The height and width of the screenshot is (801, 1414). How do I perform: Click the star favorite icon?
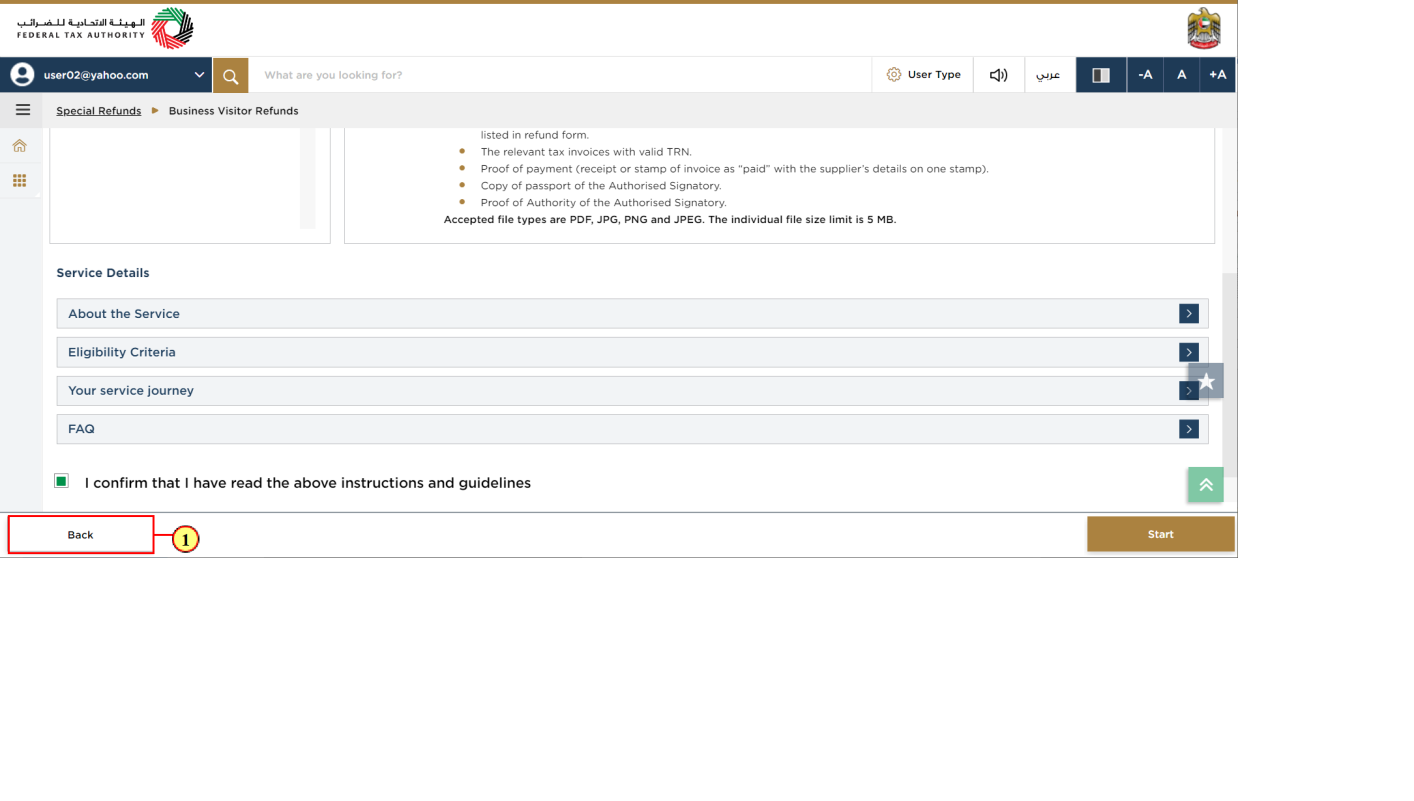(x=1206, y=381)
